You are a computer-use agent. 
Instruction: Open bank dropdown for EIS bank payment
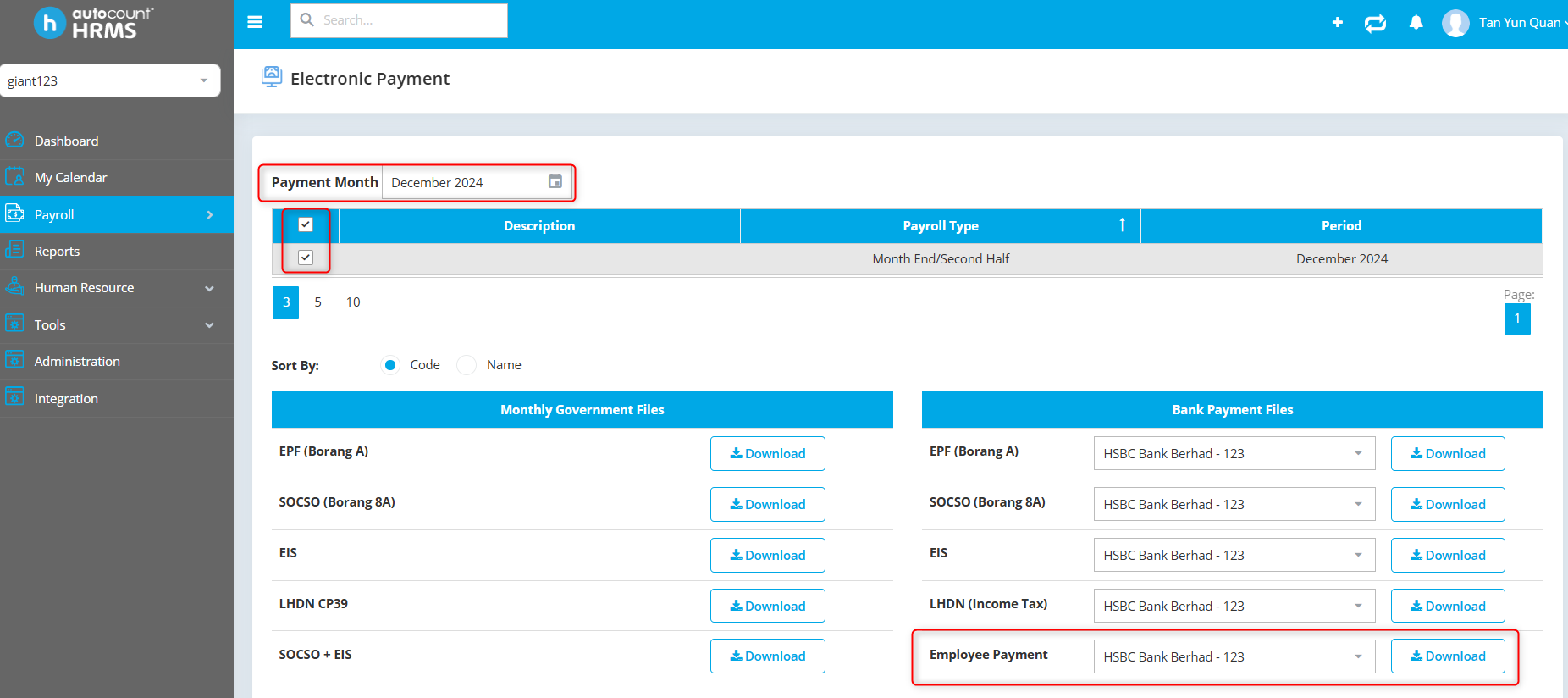click(1234, 555)
